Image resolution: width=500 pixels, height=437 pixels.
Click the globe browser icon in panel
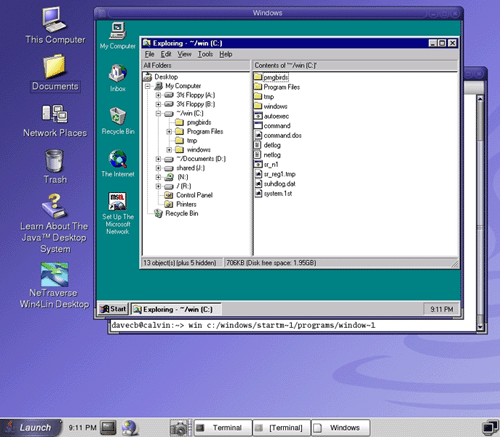(129, 427)
